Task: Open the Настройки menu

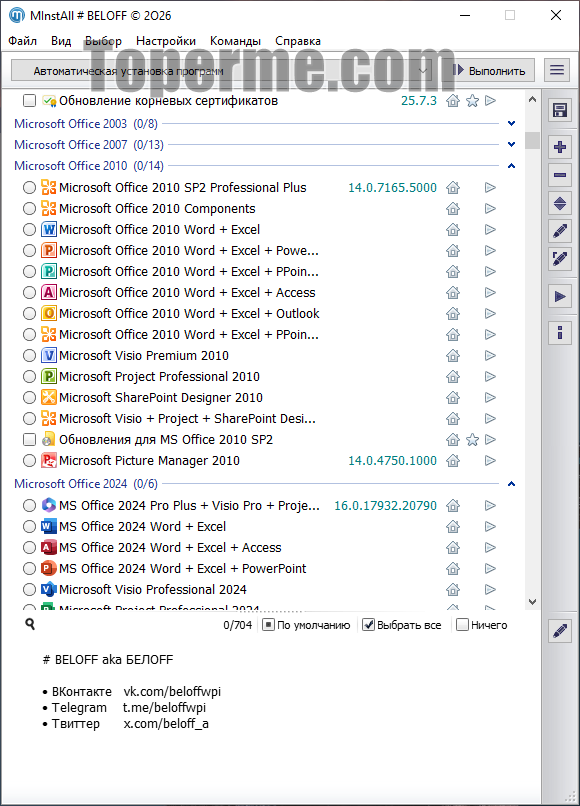Action: coord(166,41)
